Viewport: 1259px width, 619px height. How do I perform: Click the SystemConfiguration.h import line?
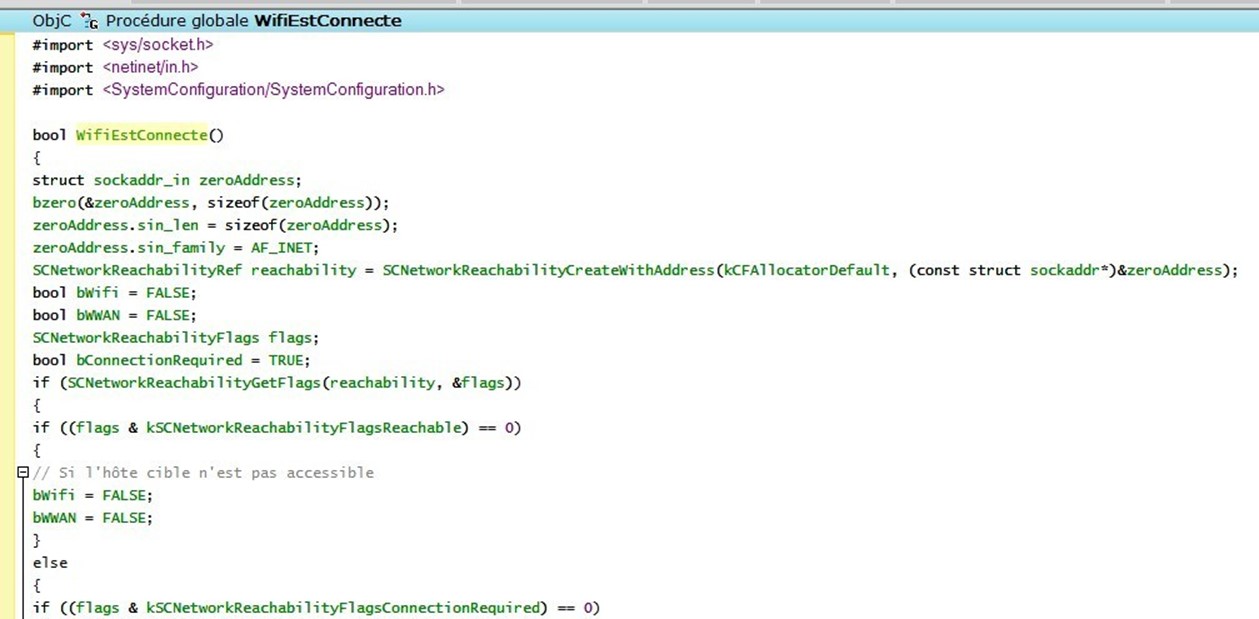[x=238, y=90]
